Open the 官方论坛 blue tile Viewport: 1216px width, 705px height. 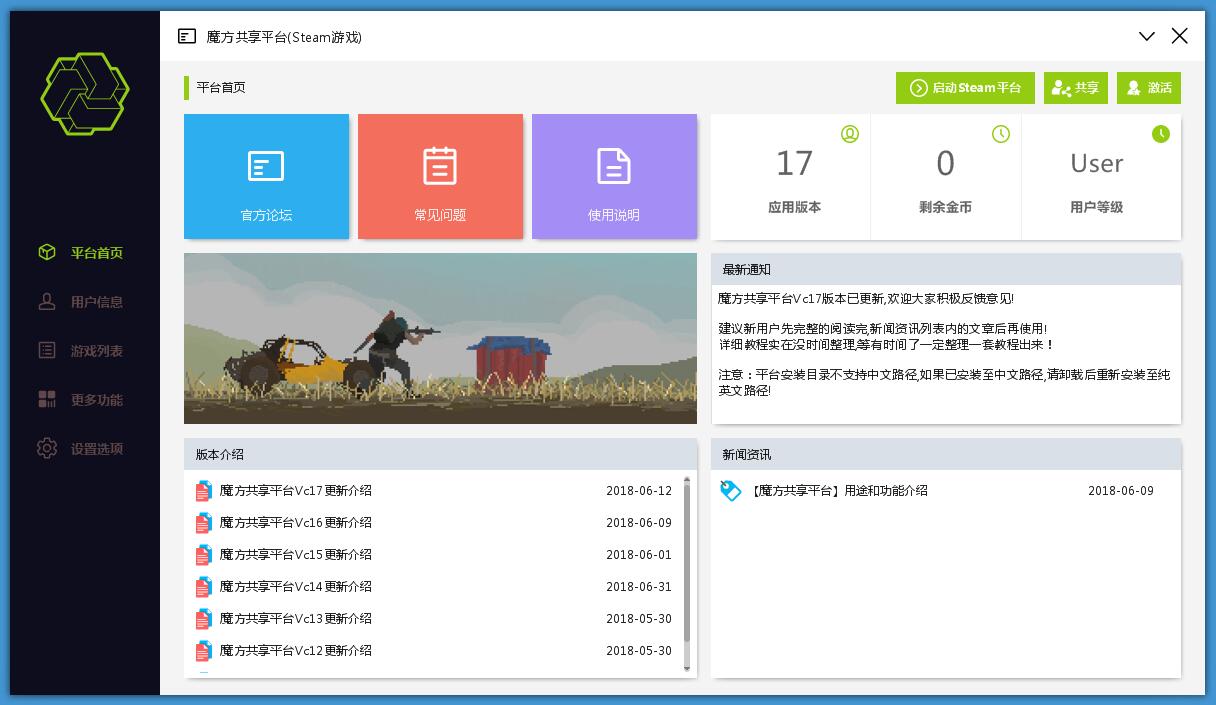coord(266,176)
